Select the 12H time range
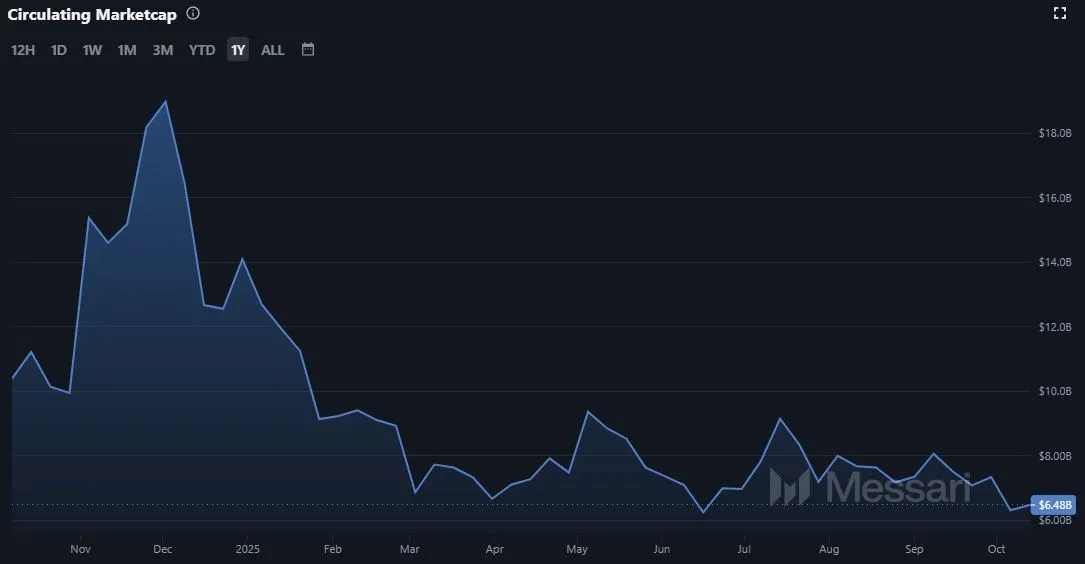Screen dimensions: 1085x564 23,50
